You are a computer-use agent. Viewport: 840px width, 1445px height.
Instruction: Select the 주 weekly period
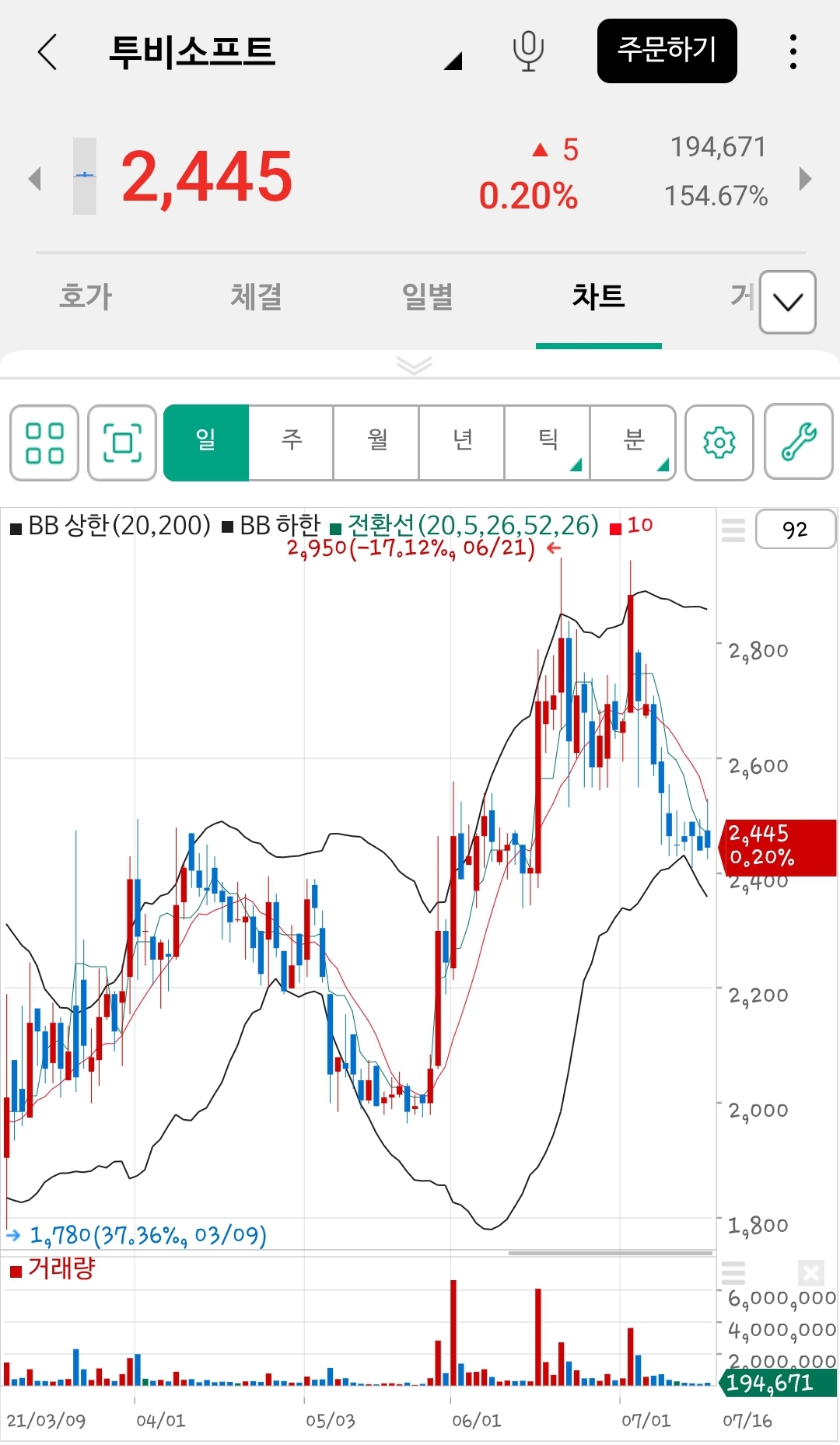click(x=291, y=443)
